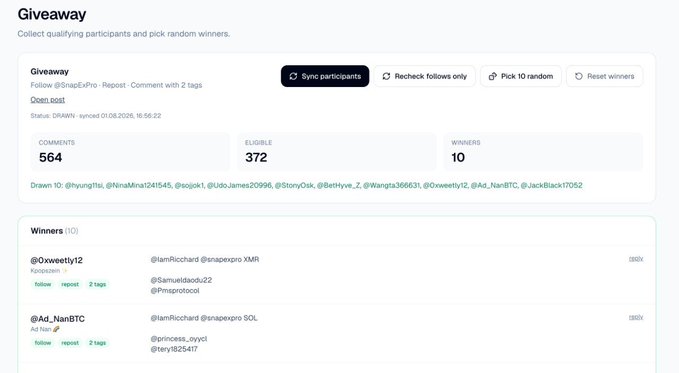
Task: Click the refresh icon in Recheck follows only
Action: point(386,76)
